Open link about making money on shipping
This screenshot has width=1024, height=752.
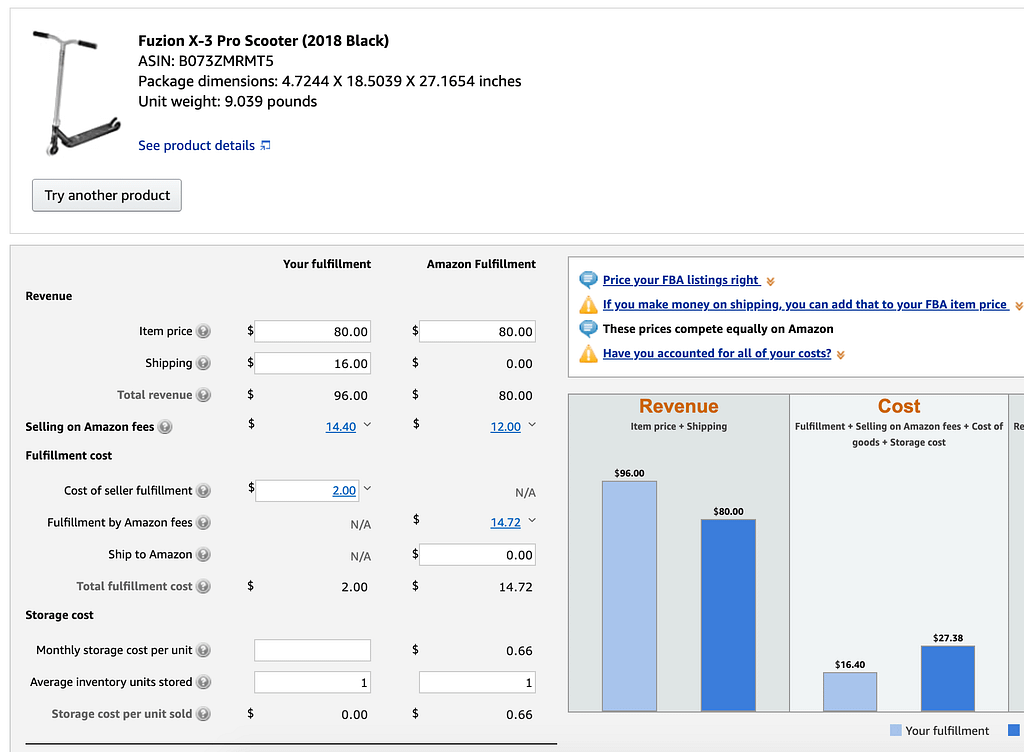click(x=805, y=304)
